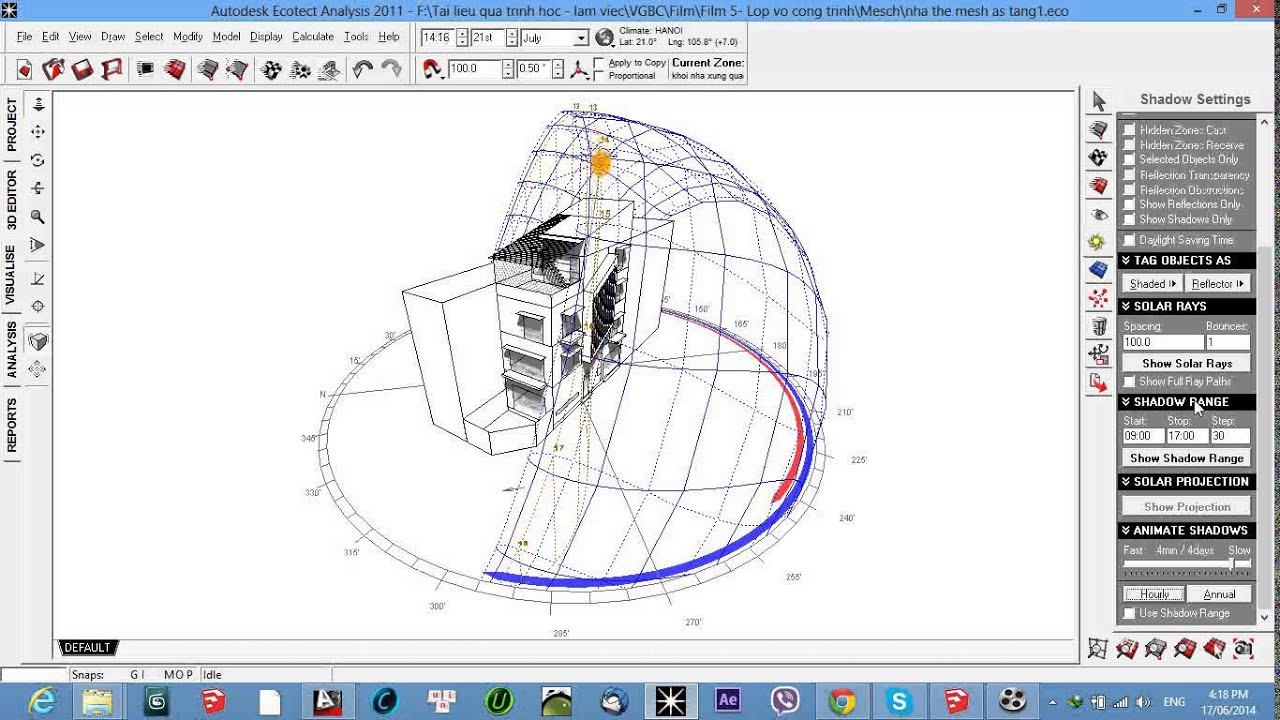Click the animation speed Fast/Slow slider
Image resolution: width=1280 pixels, height=720 pixels.
[1187, 566]
